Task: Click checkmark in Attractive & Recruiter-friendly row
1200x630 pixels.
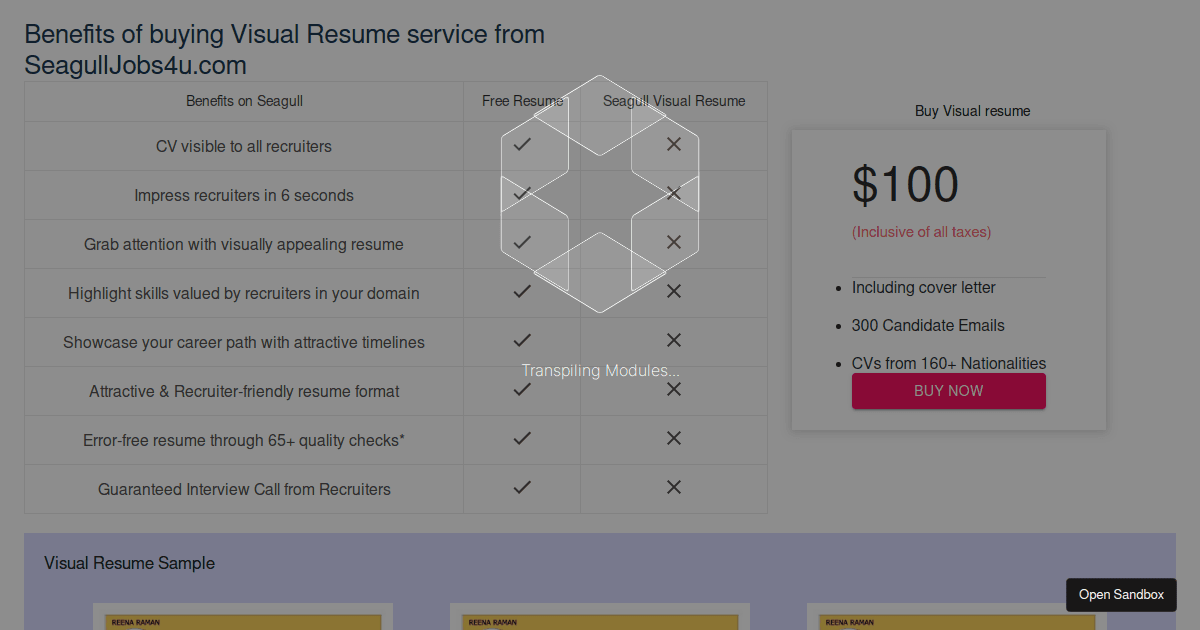Action: (521, 390)
